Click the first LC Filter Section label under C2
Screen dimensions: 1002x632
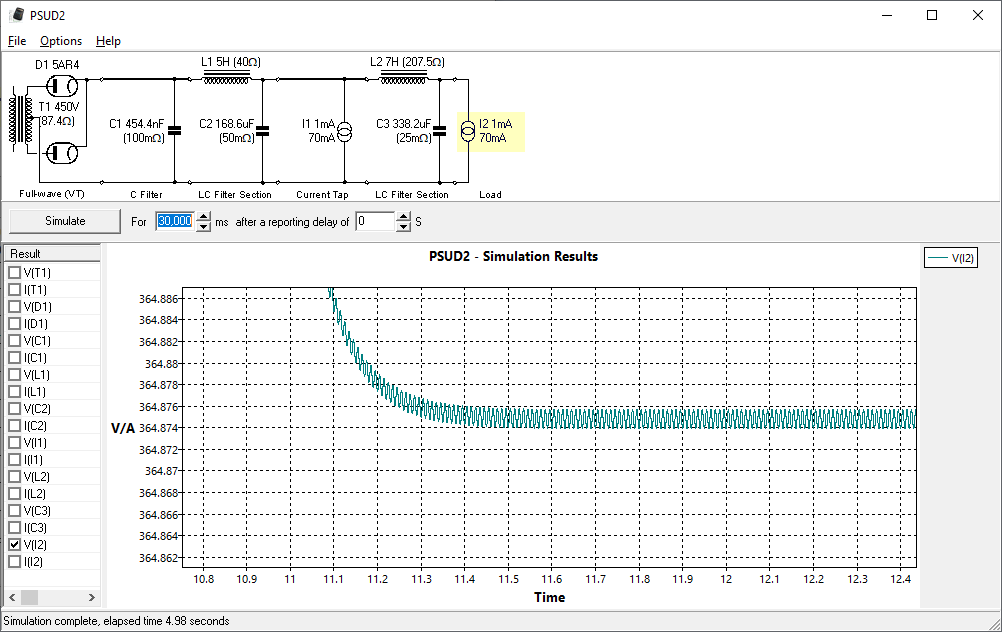(x=235, y=194)
